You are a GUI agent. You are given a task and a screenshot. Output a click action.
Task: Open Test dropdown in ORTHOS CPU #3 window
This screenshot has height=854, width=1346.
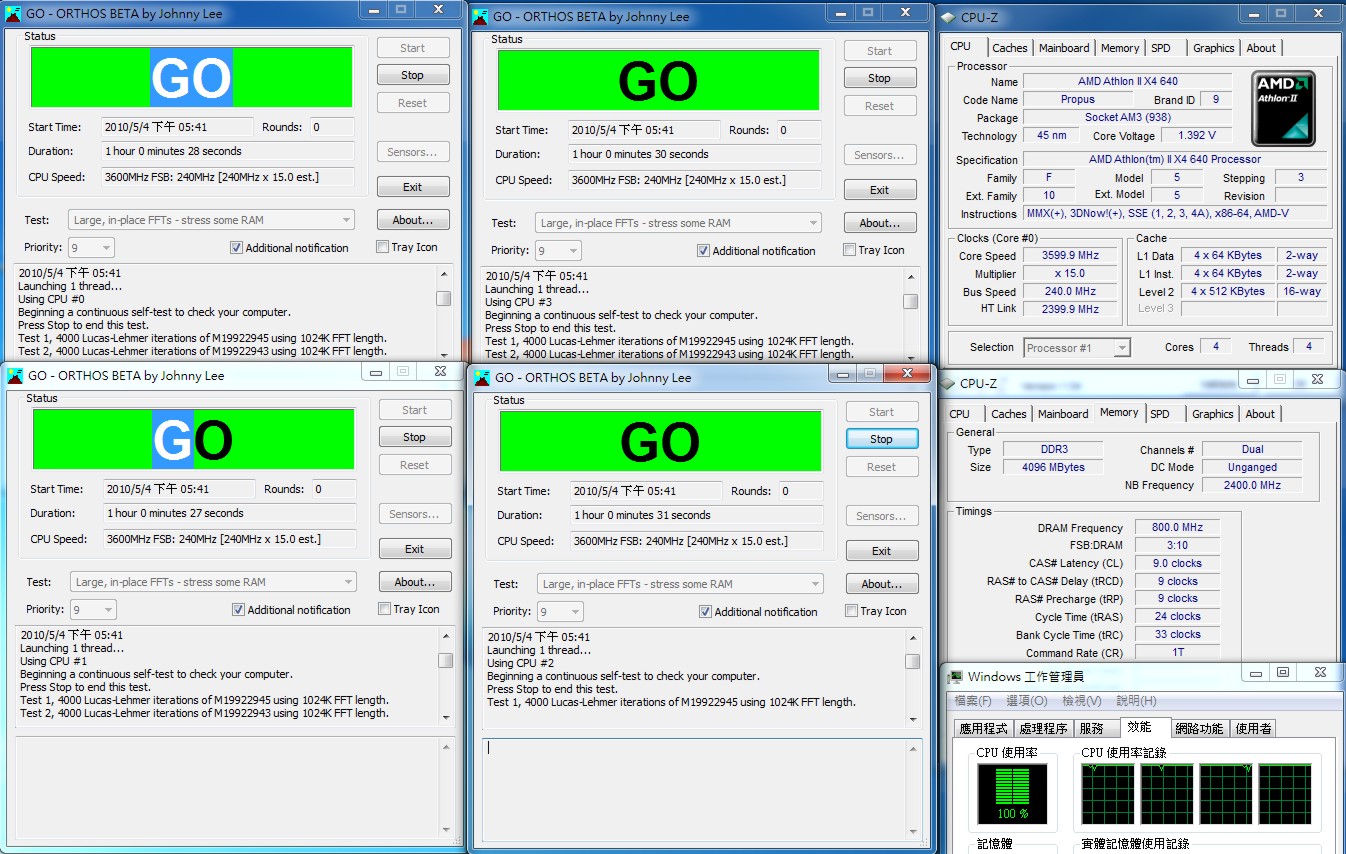tap(678, 223)
